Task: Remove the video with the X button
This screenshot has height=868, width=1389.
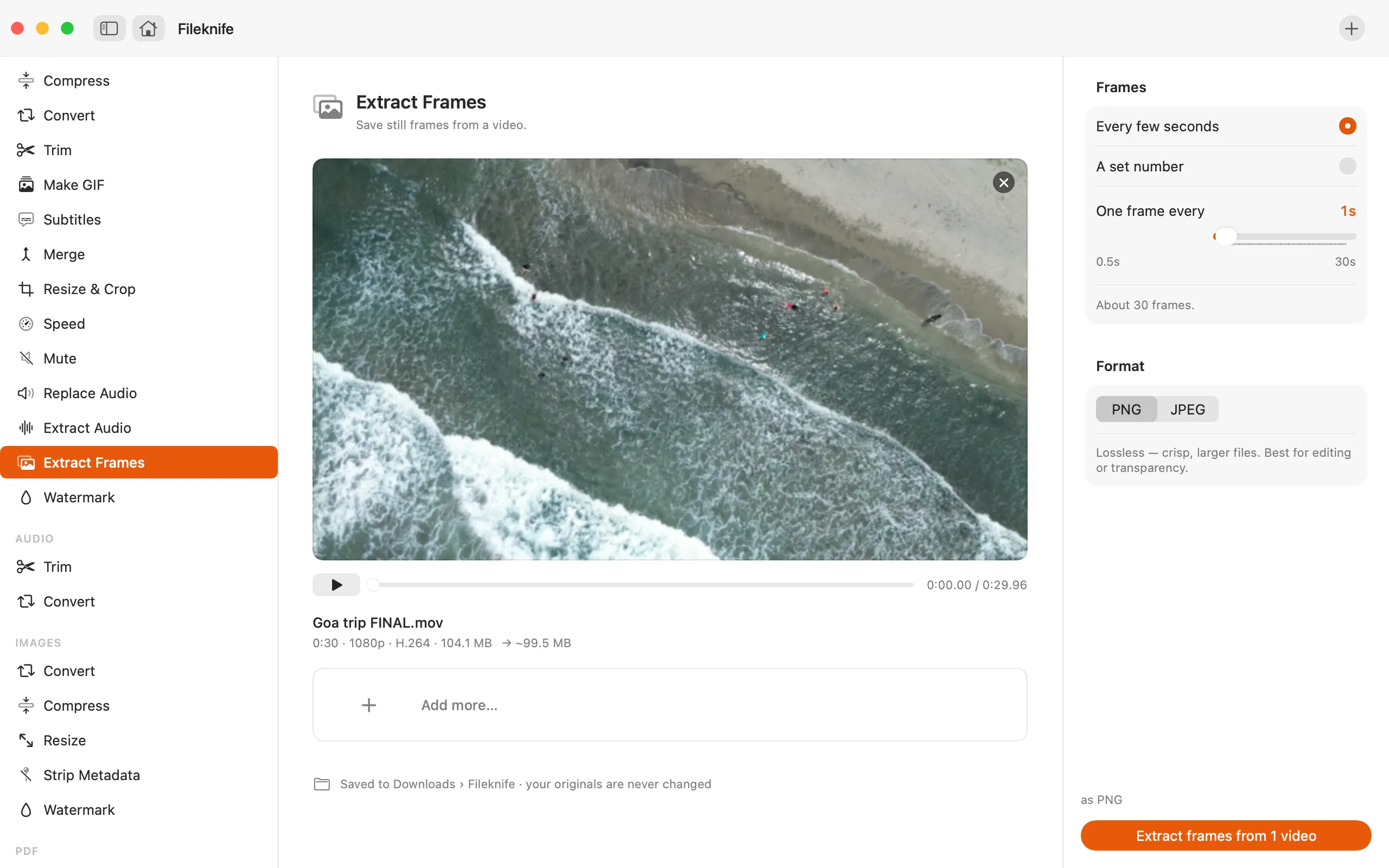Action: pos(1003,183)
